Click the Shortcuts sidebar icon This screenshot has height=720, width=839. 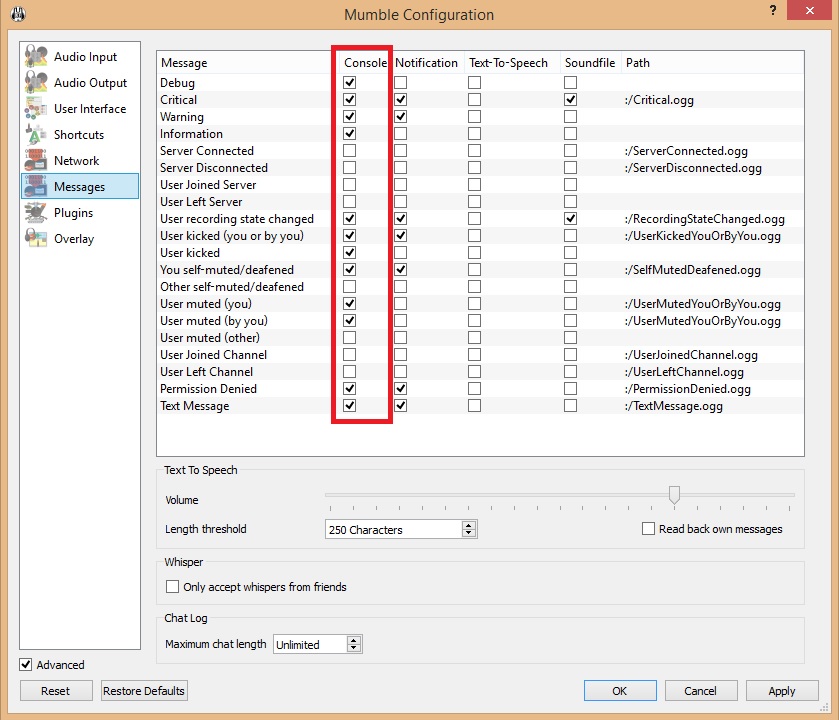[x=36, y=134]
